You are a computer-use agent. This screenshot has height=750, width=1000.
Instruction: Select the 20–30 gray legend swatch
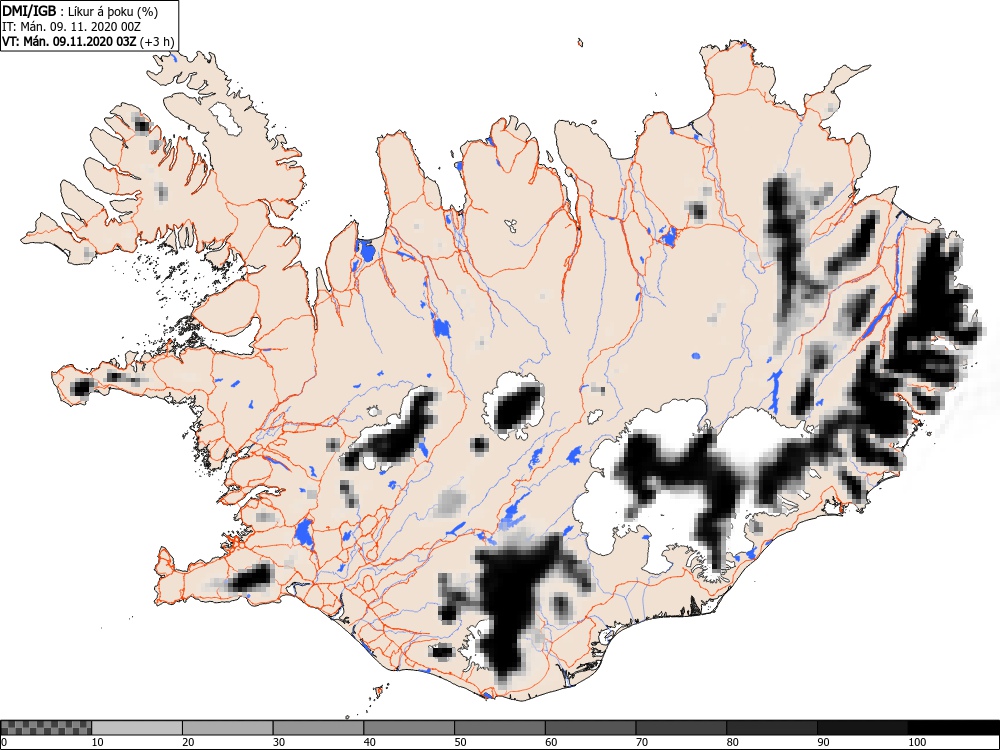228,728
